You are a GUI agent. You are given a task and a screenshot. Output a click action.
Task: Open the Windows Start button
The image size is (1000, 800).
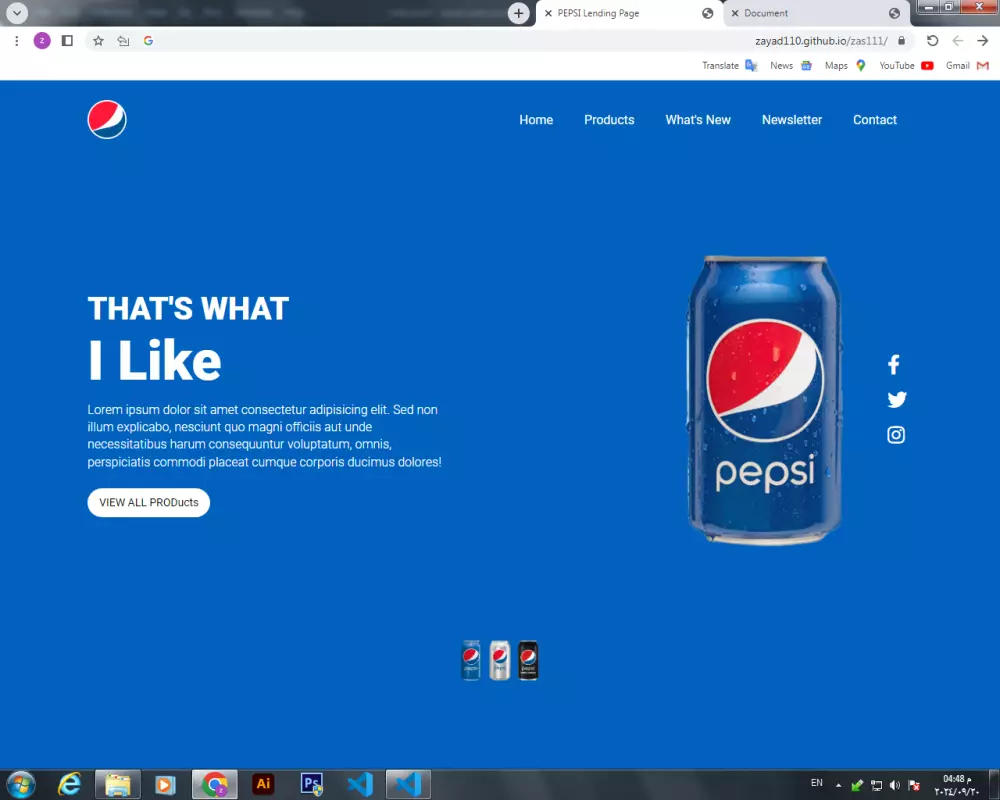click(21, 785)
